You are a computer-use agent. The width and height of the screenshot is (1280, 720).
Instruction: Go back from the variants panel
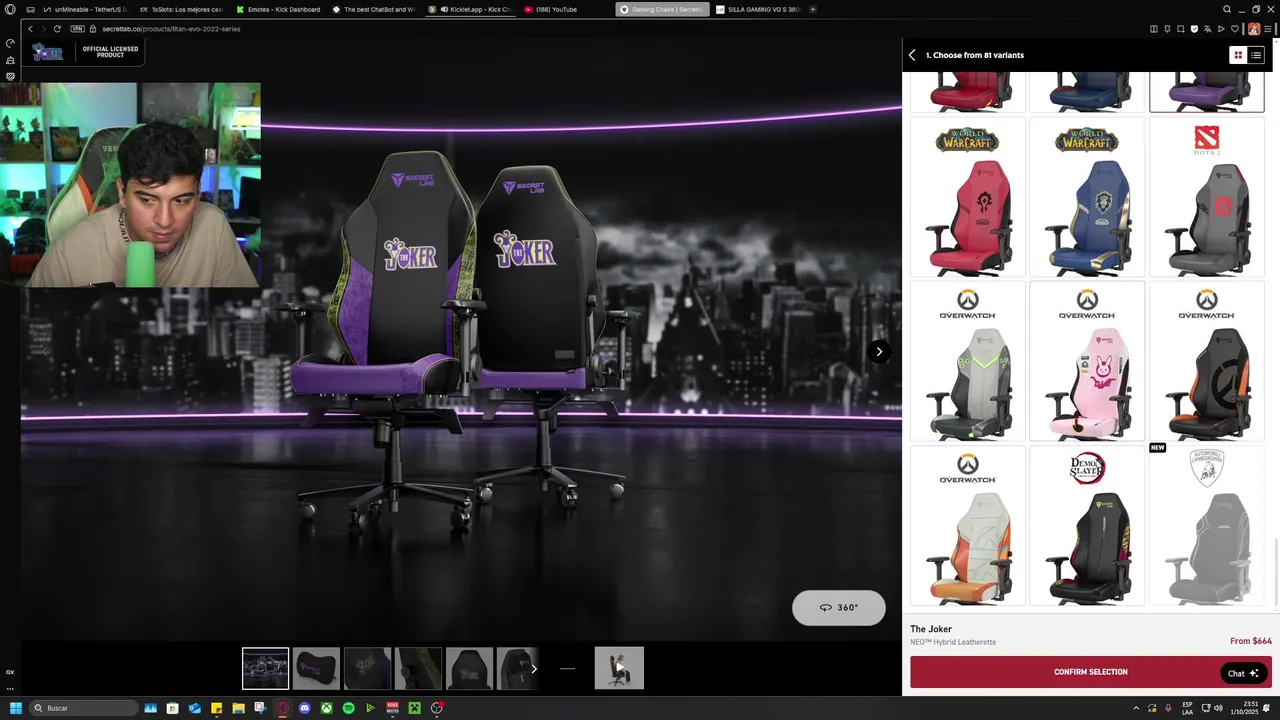point(912,55)
